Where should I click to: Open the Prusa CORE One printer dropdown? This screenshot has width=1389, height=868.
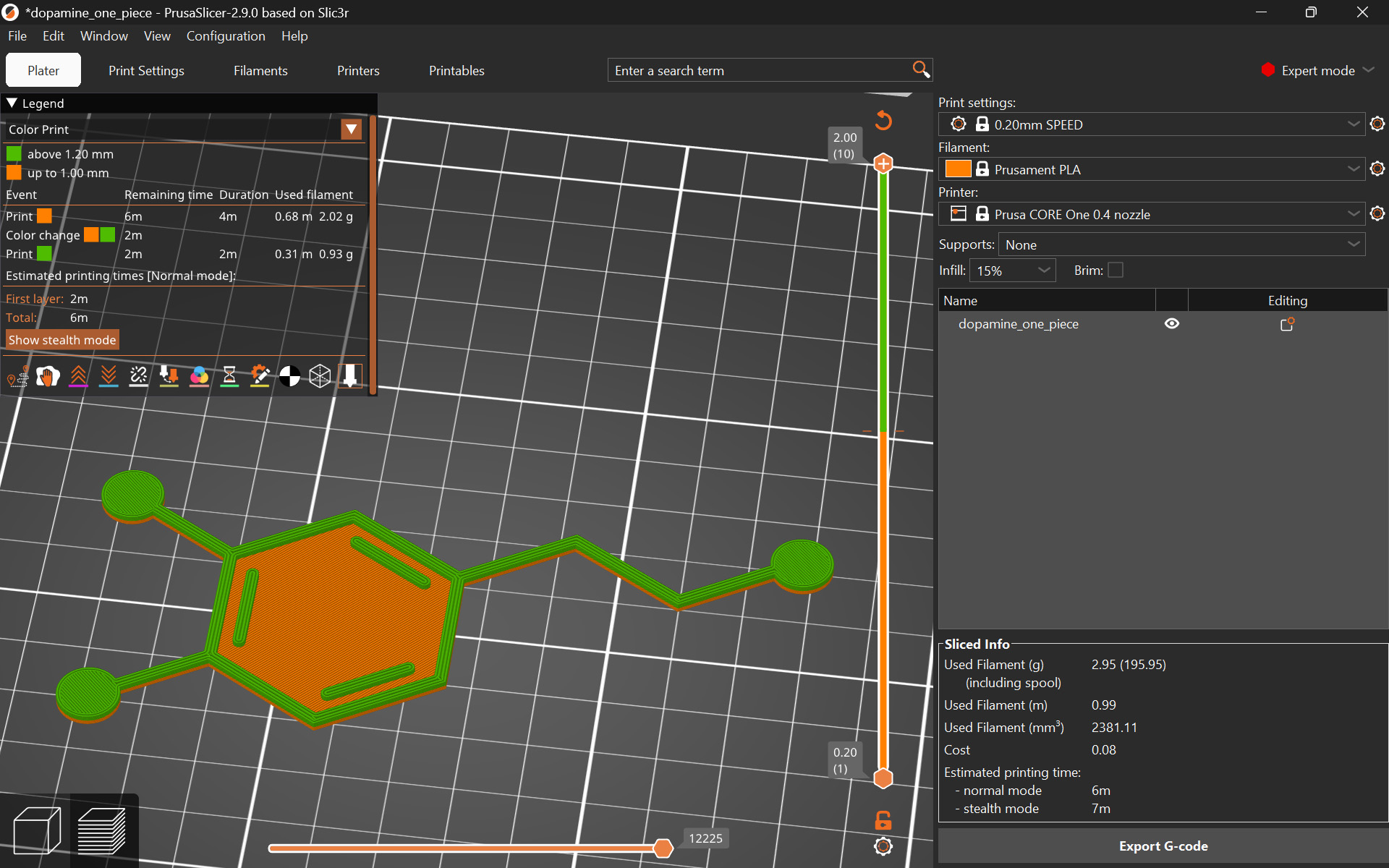coord(1152,214)
